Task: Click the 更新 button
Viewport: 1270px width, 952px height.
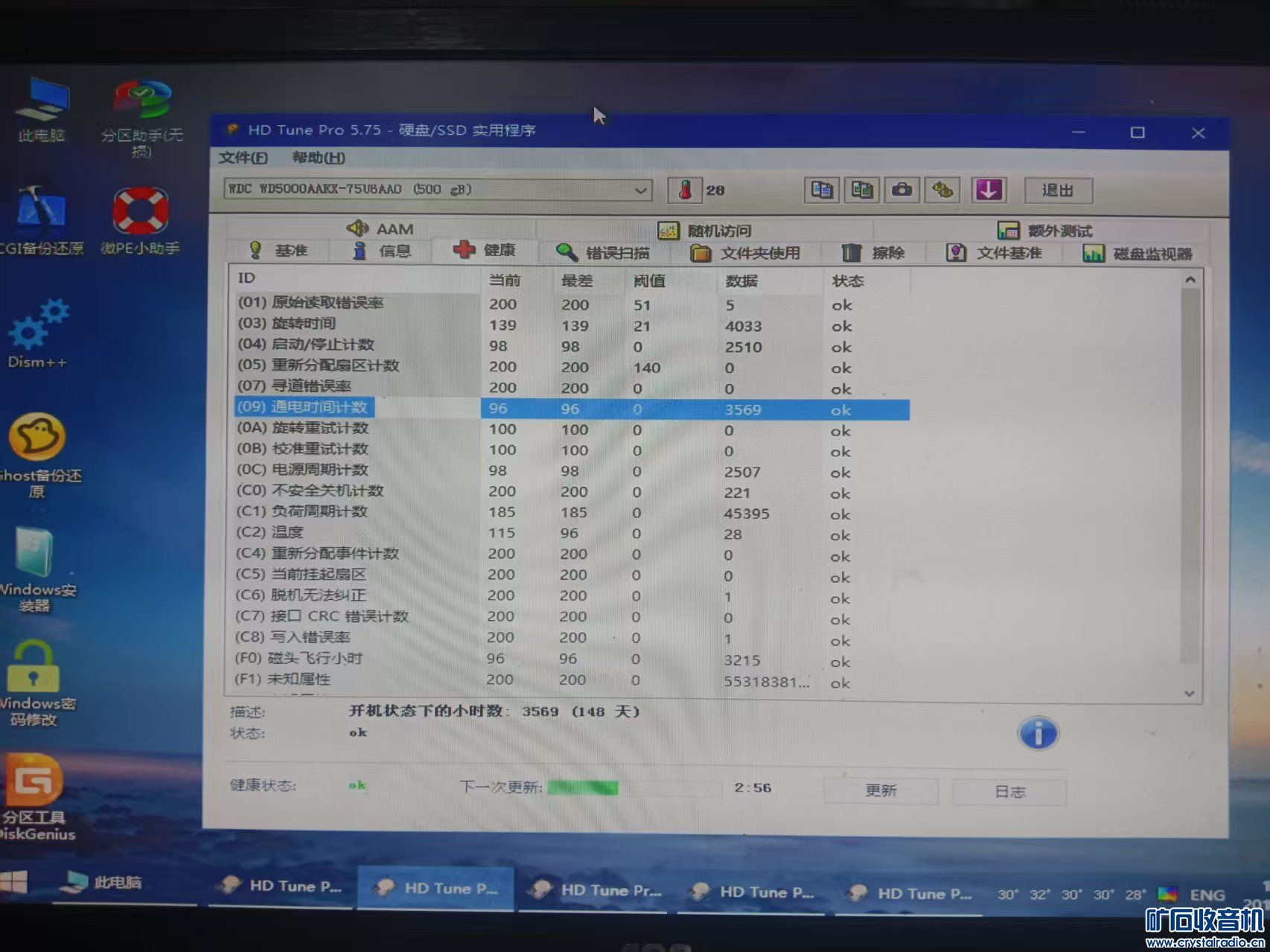Action: [881, 790]
